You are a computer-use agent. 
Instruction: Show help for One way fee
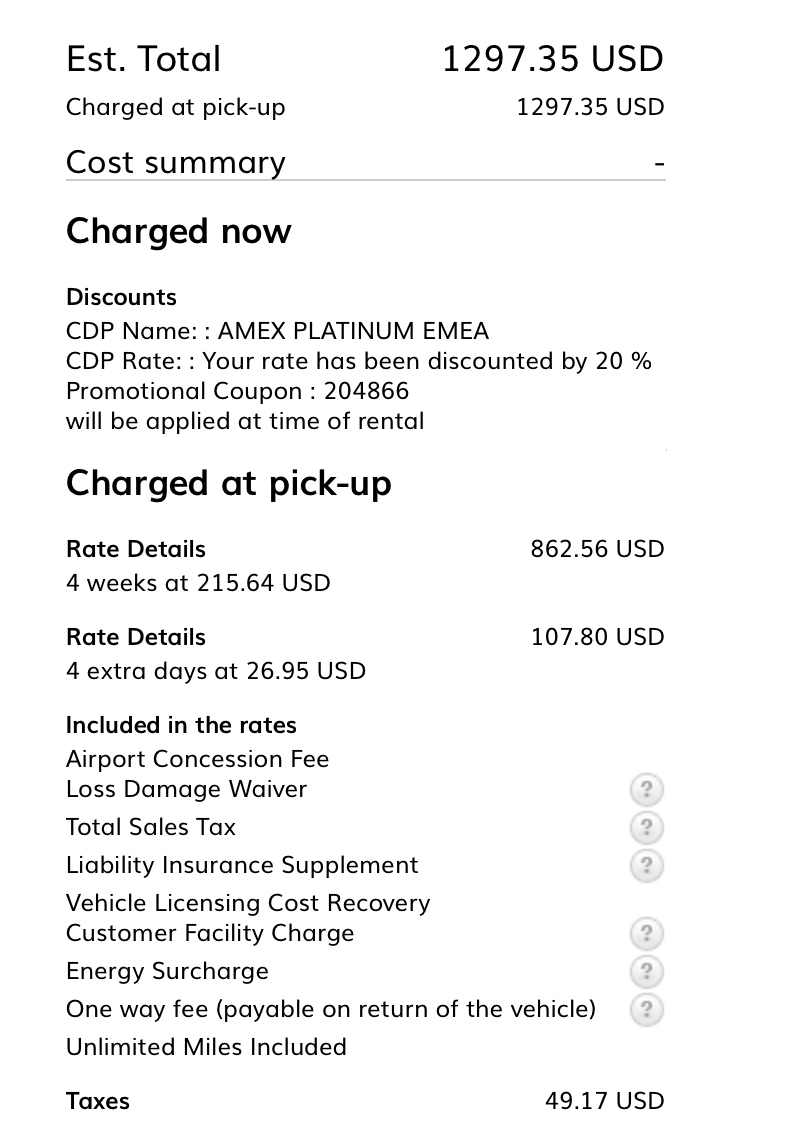pos(647,1009)
